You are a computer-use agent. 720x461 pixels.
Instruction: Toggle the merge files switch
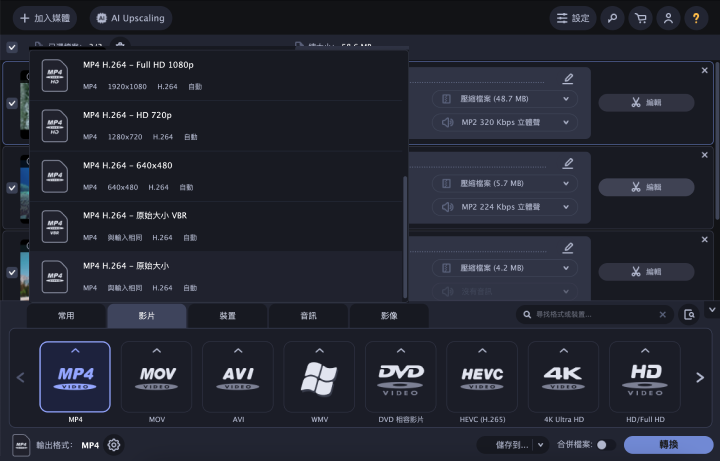[x=606, y=444]
